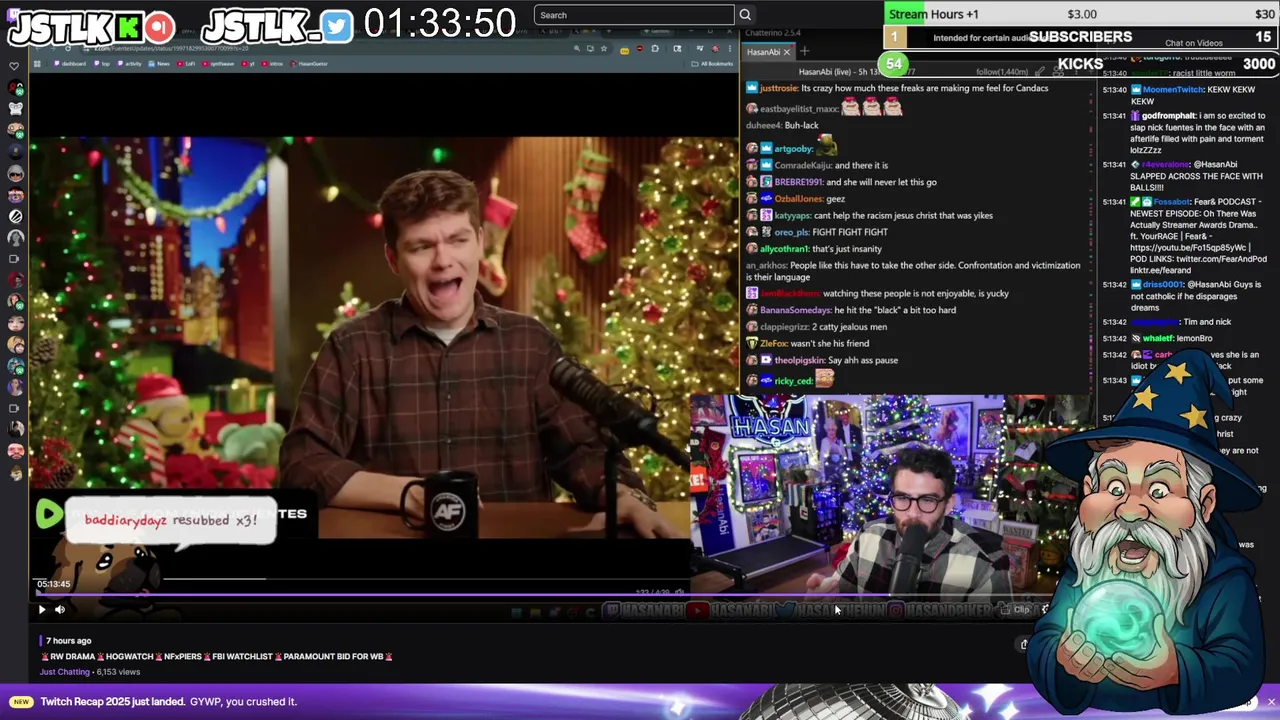Play the VOD with the player's play button

[42, 609]
